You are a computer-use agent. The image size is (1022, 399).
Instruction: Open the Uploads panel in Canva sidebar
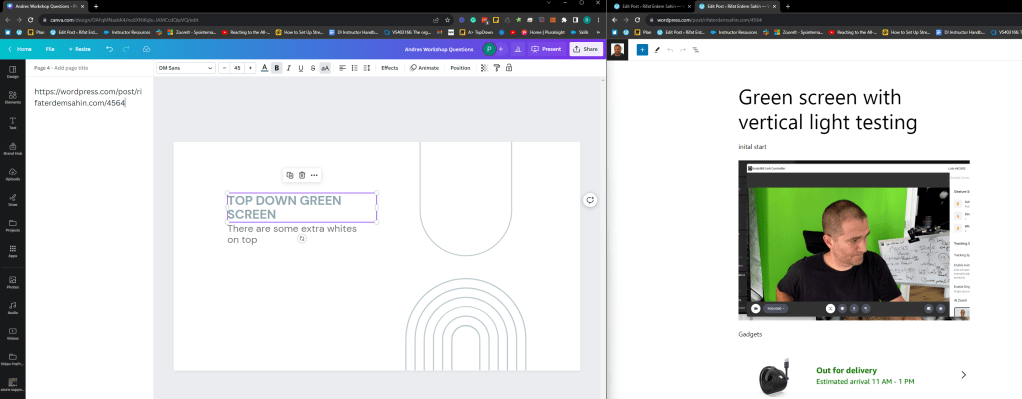pos(12,174)
